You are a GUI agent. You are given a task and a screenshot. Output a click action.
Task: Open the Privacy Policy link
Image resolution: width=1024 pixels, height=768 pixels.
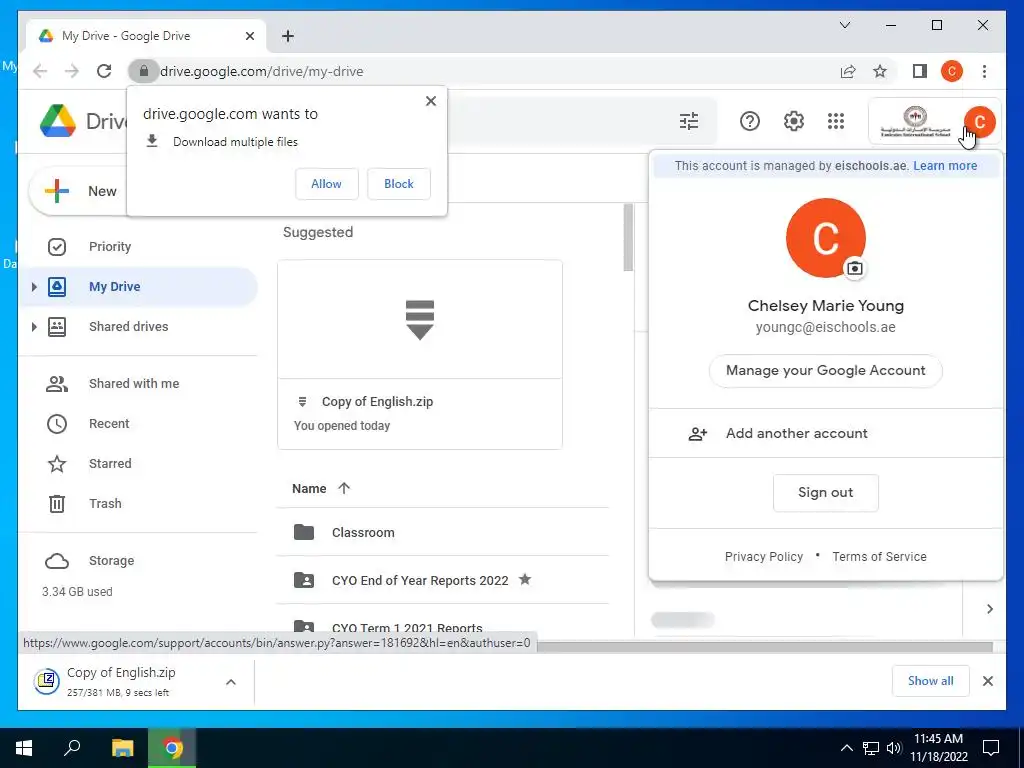click(x=763, y=557)
